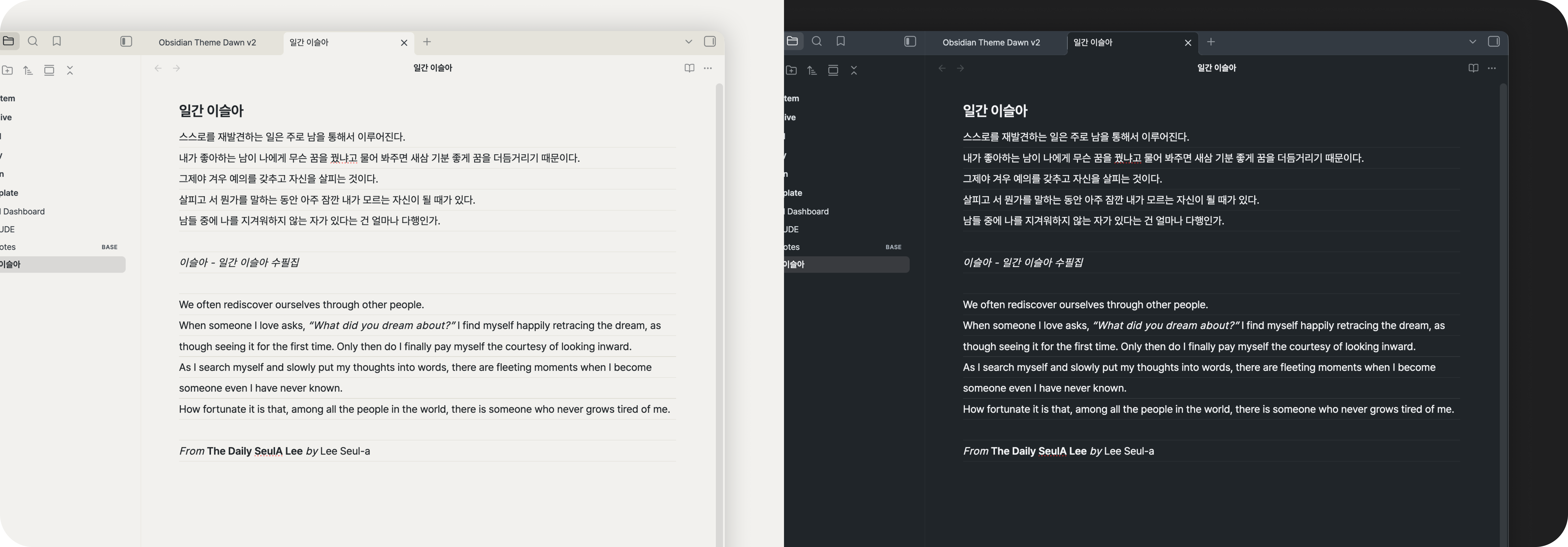The image size is (1568, 547).
Task: Click 'We often rediscover ourselves' line, dark window
Action: [1085, 305]
